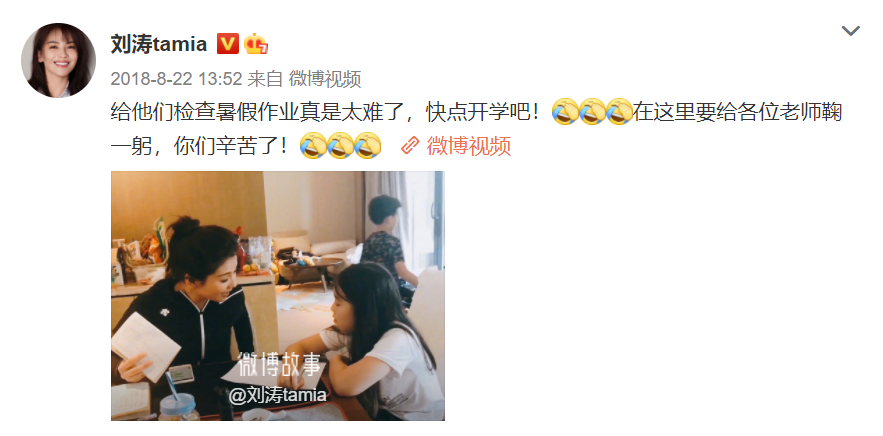Click first laughing emoji after 快点开学吧
The image size is (883, 436).
[x=565, y=112]
